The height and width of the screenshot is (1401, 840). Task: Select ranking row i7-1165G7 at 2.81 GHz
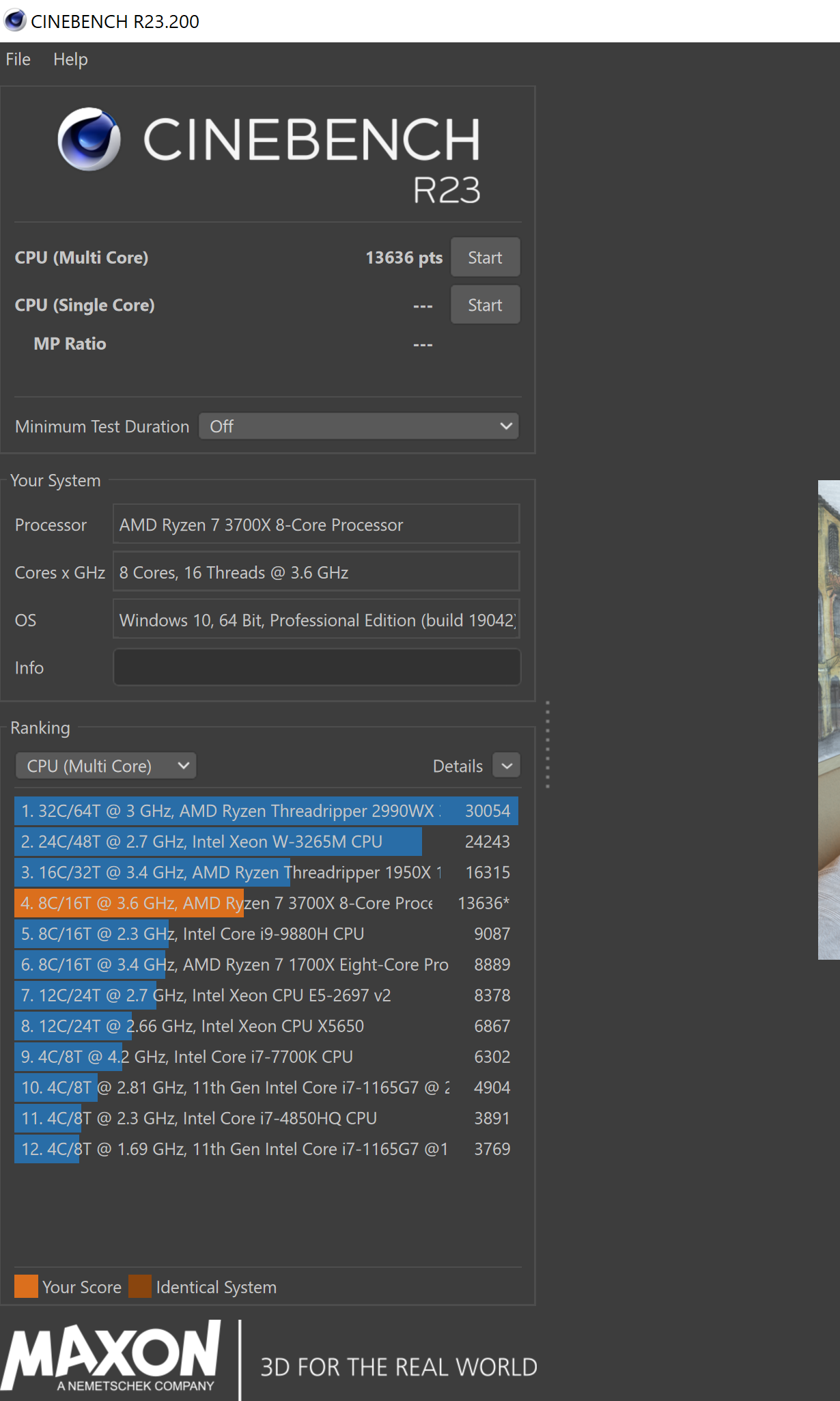pyautogui.click(x=266, y=1087)
